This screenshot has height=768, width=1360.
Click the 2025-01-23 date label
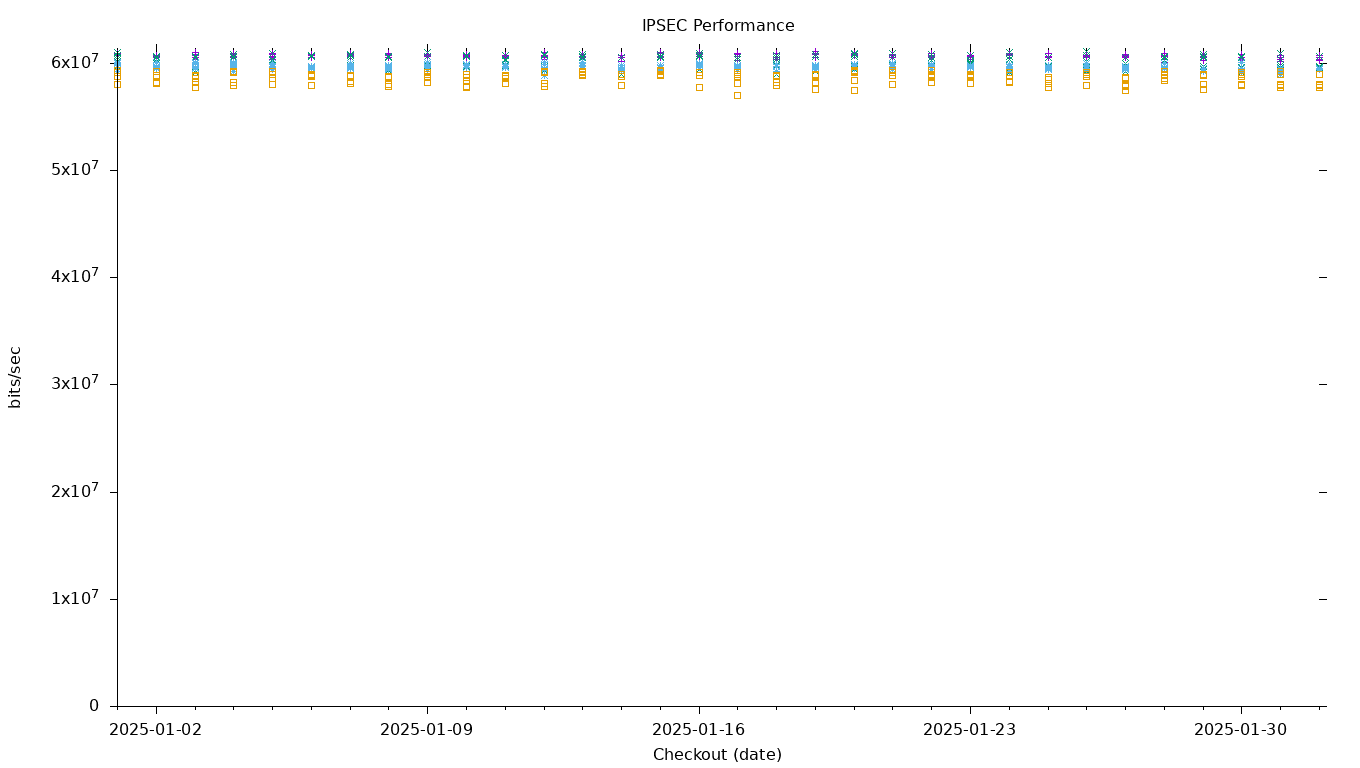point(969,730)
